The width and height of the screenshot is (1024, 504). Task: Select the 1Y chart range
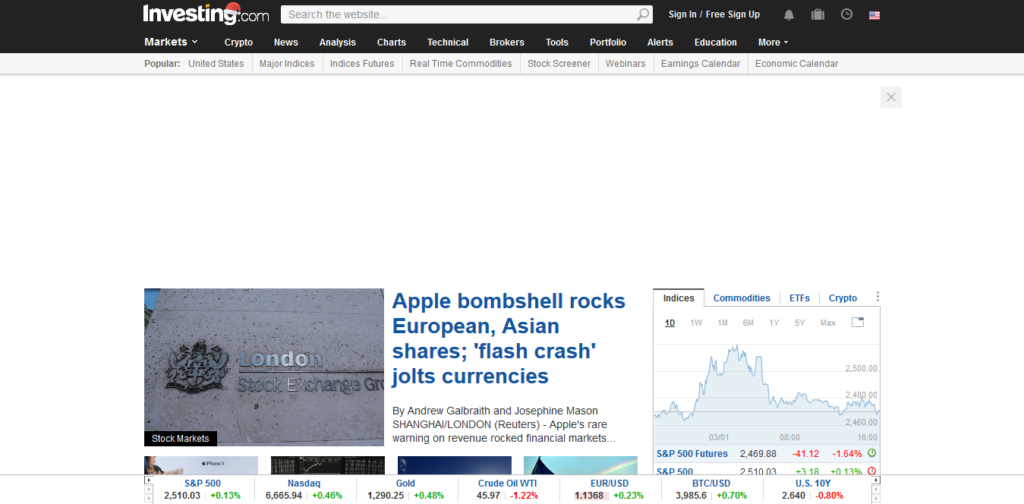[774, 323]
